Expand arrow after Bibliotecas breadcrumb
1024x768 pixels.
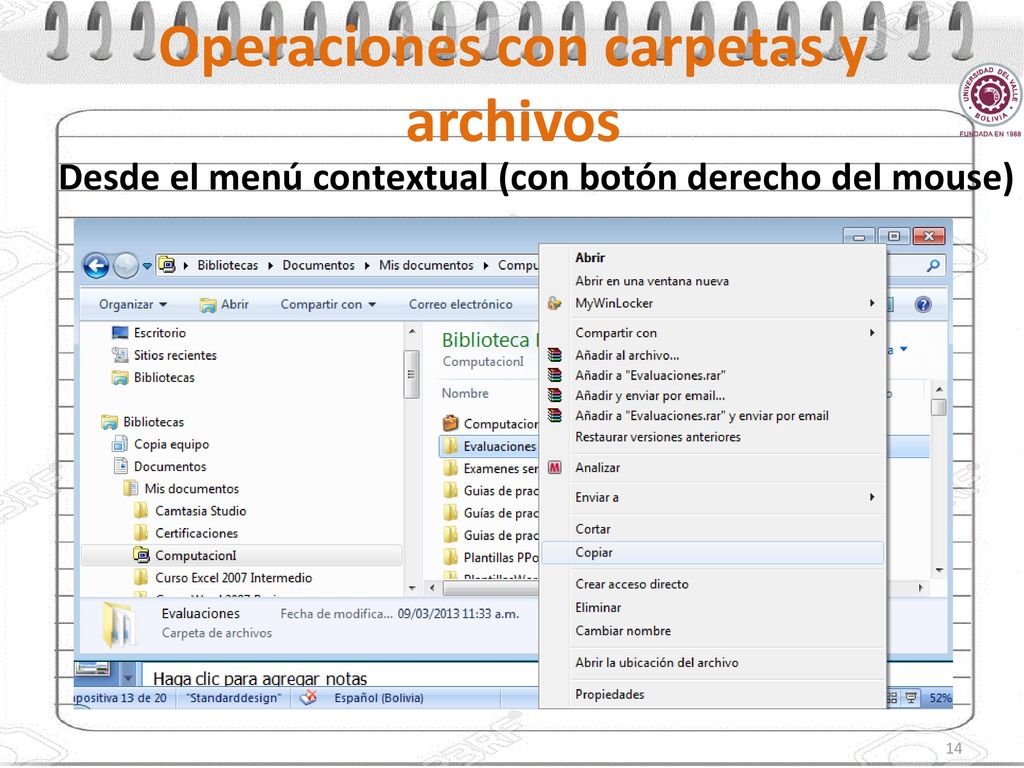click(270, 265)
